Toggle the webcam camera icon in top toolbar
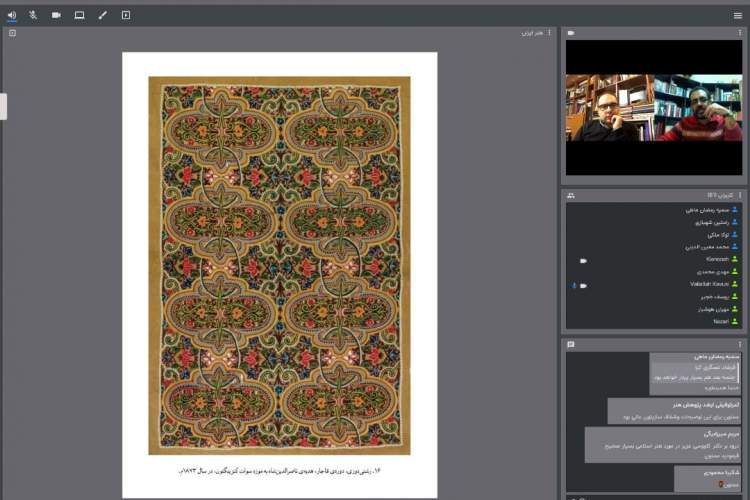 click(56, 15)
